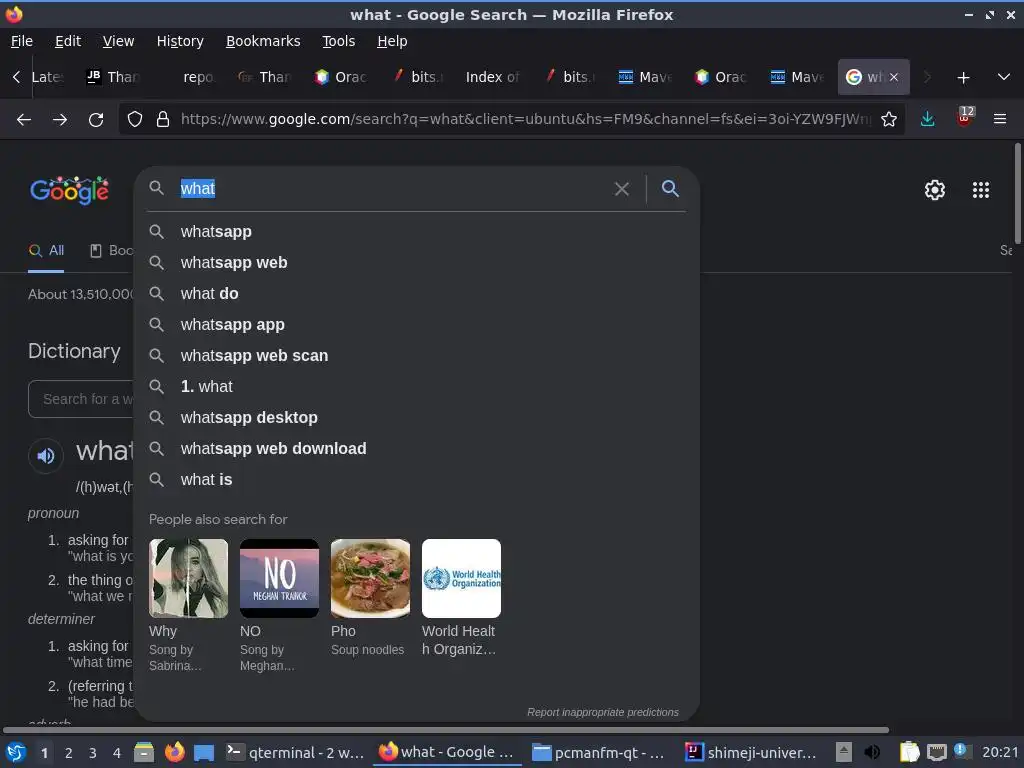
Task: Open tracking protection shield icon
Action: tap(135, 120)
